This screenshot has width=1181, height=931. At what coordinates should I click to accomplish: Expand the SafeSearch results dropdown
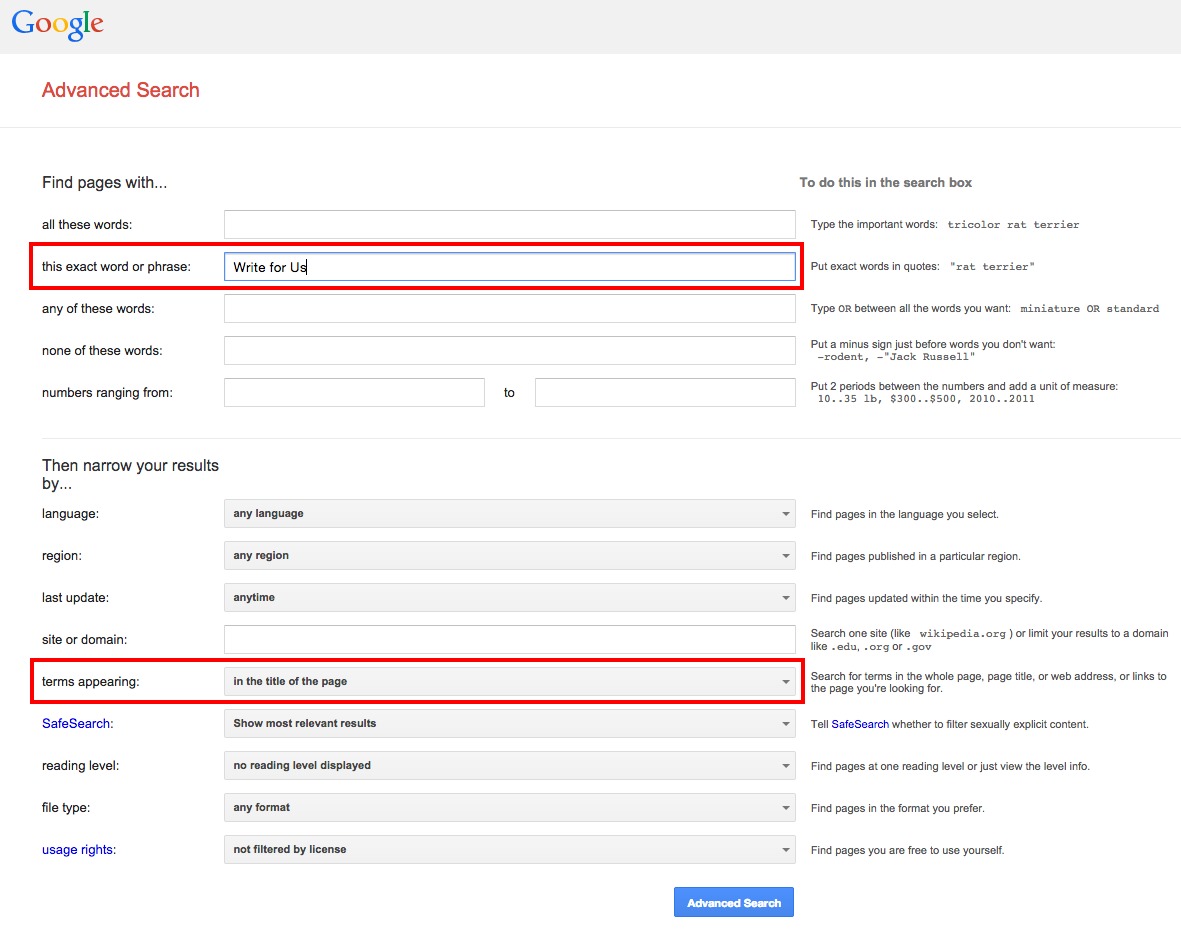[509, 724]
